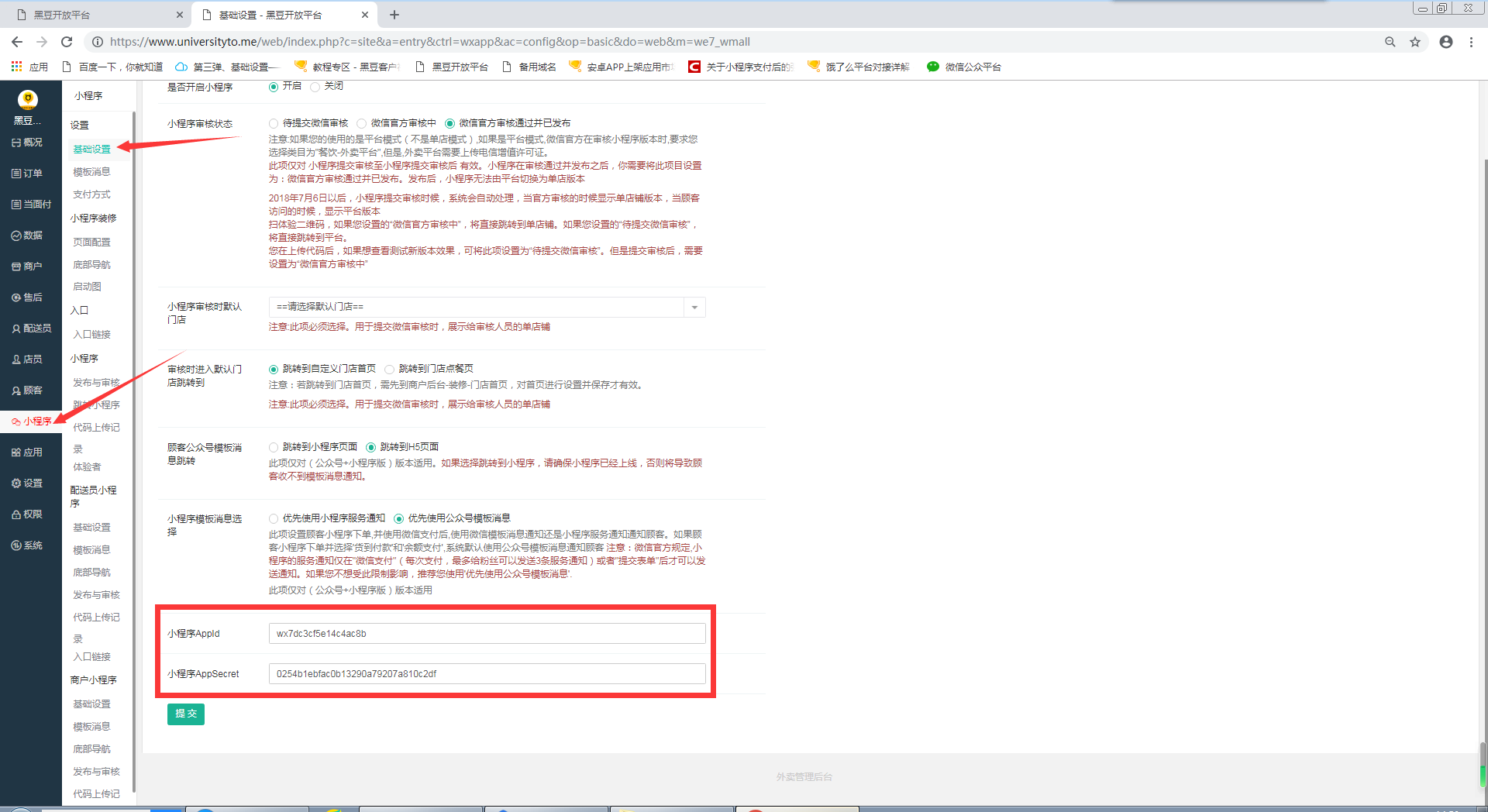Select 微信官方审核通过并已发布 status

click(449, 123)
